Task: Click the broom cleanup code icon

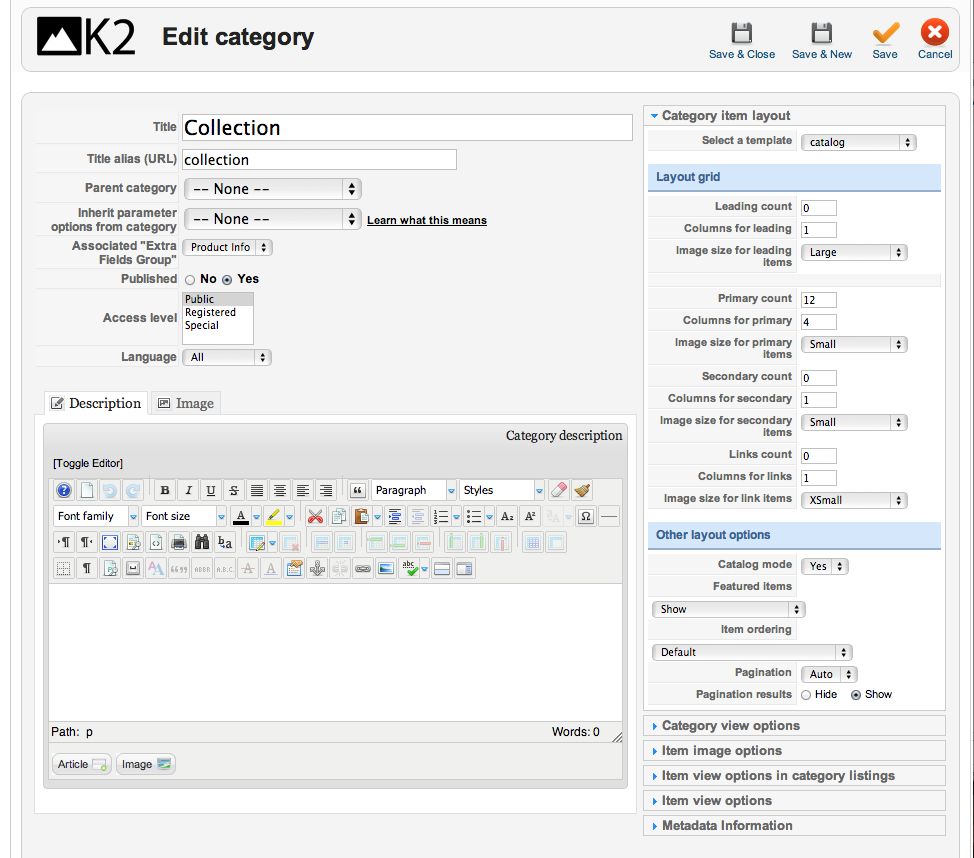Action: pyautogui.click(x=582, y=490)
